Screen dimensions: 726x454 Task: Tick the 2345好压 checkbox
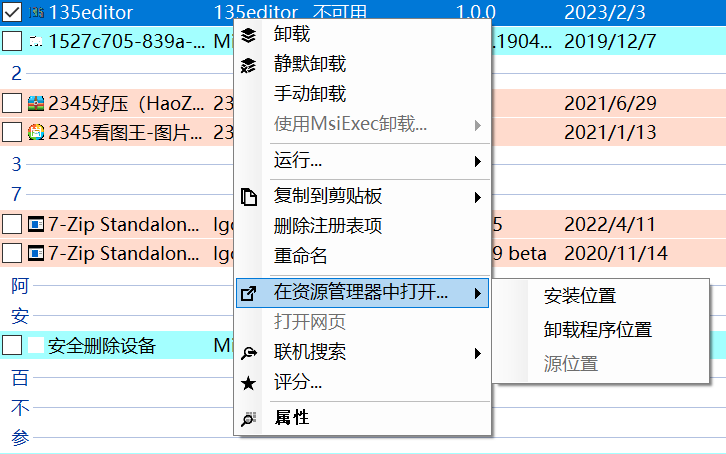click(12, 103)
